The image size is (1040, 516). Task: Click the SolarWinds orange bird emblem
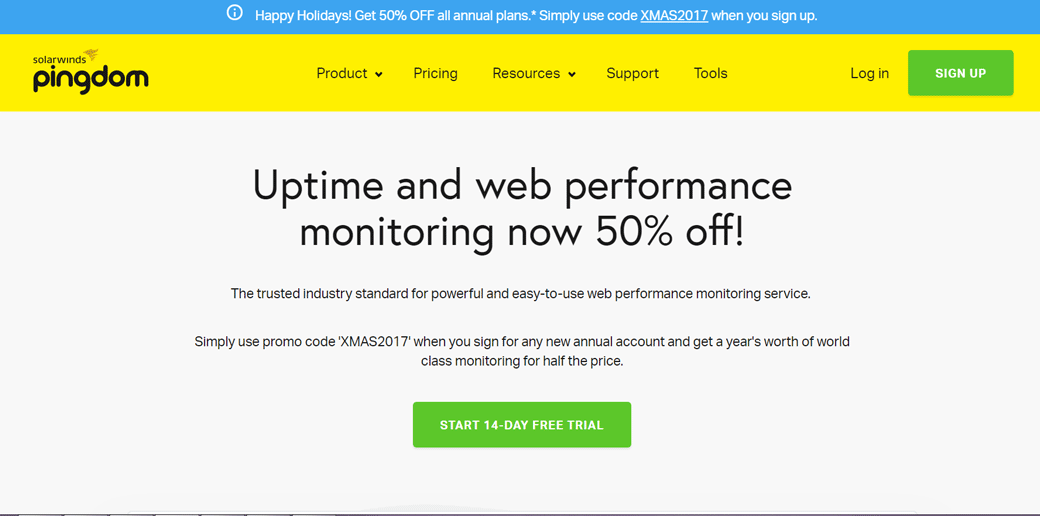92,55
